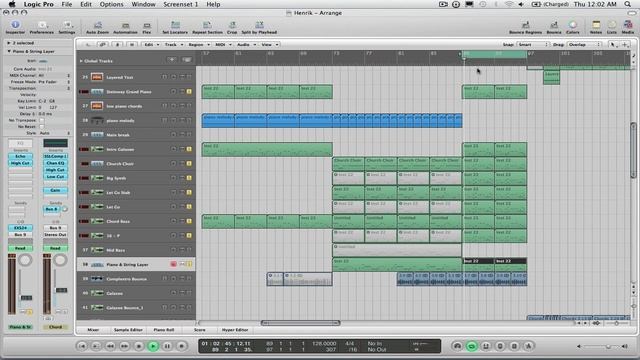Go to beginning with transport button
This screenshot has width=640, height=360.
coord(82,346)
